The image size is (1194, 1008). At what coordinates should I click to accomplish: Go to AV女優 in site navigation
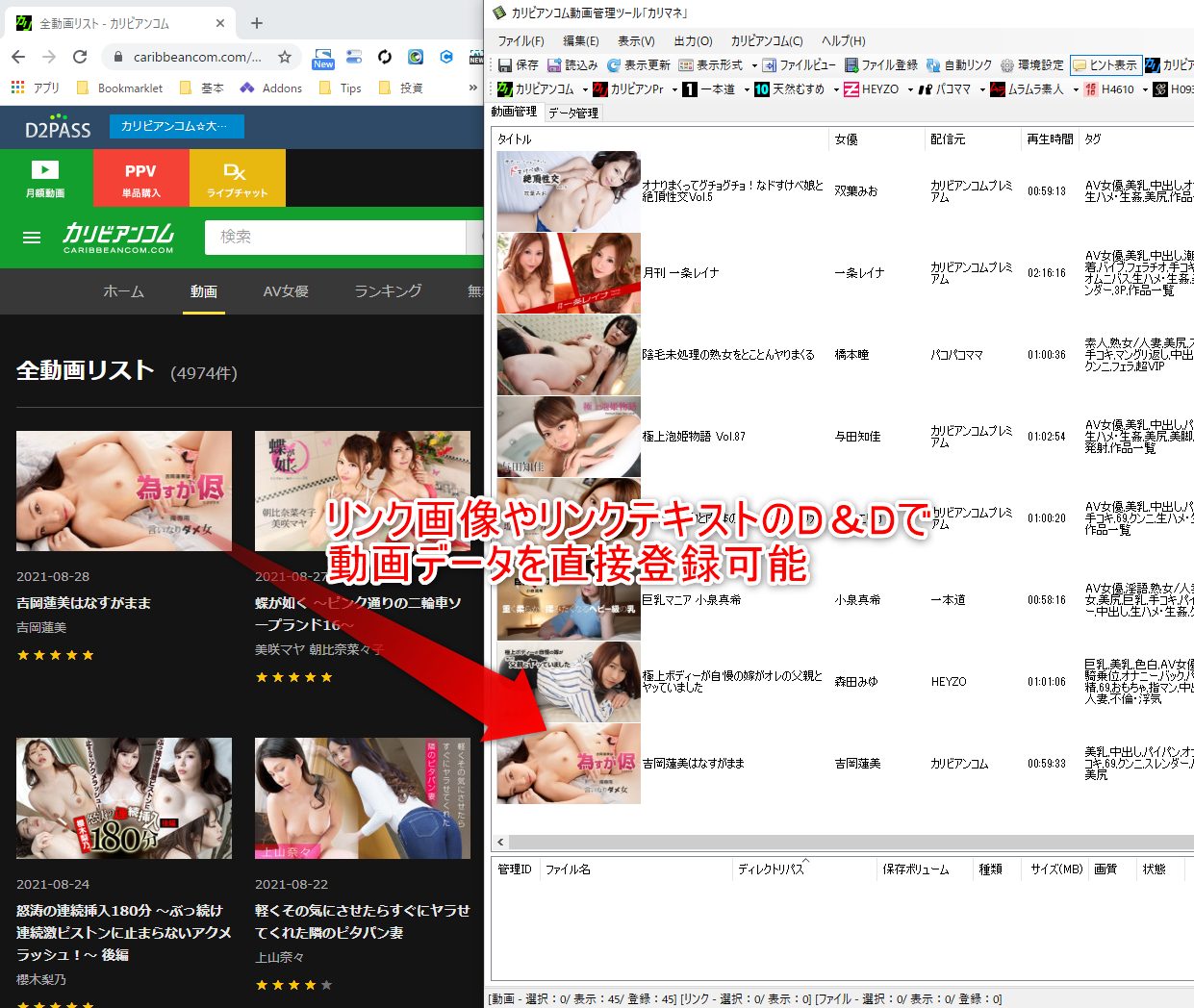point(286,290)
